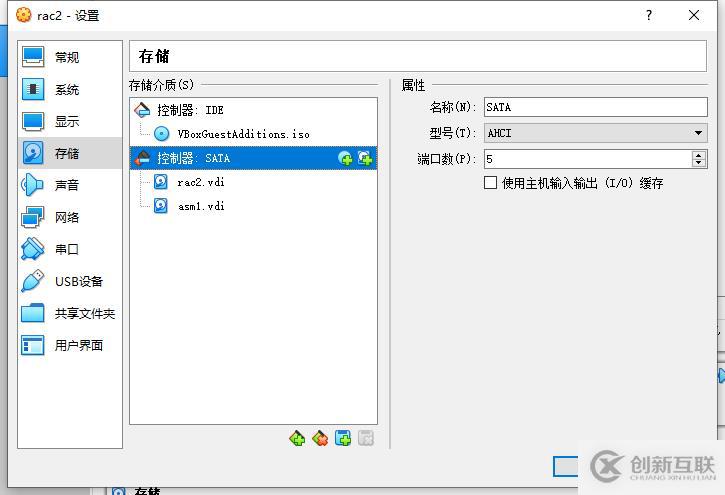This screenshot has height=495, width=725.
Task: Click the 显示 screen icon in sidebar
Action: 33,121
